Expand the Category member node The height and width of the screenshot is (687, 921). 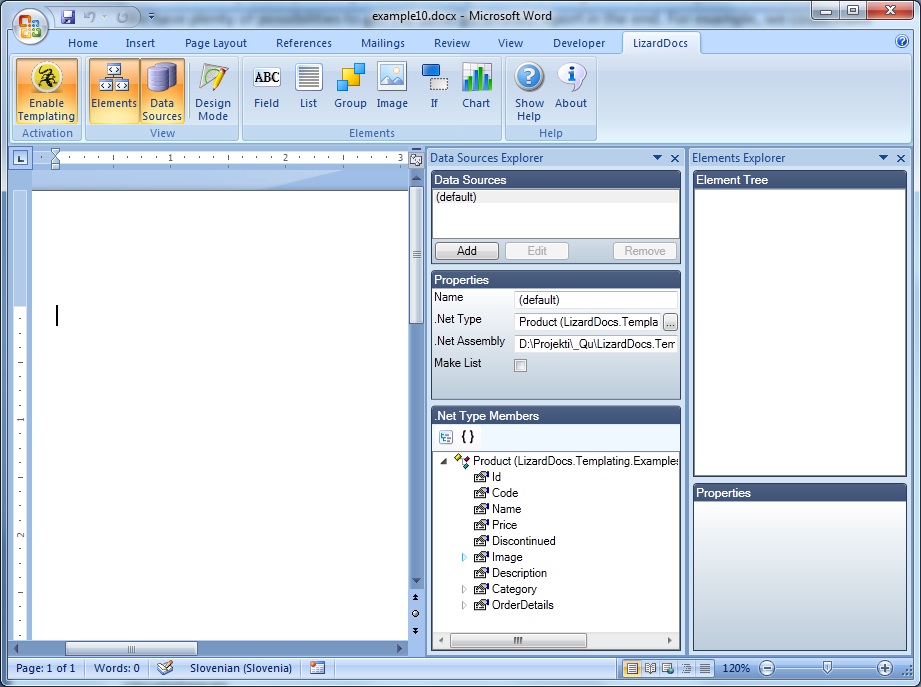[x=464, y=589]
